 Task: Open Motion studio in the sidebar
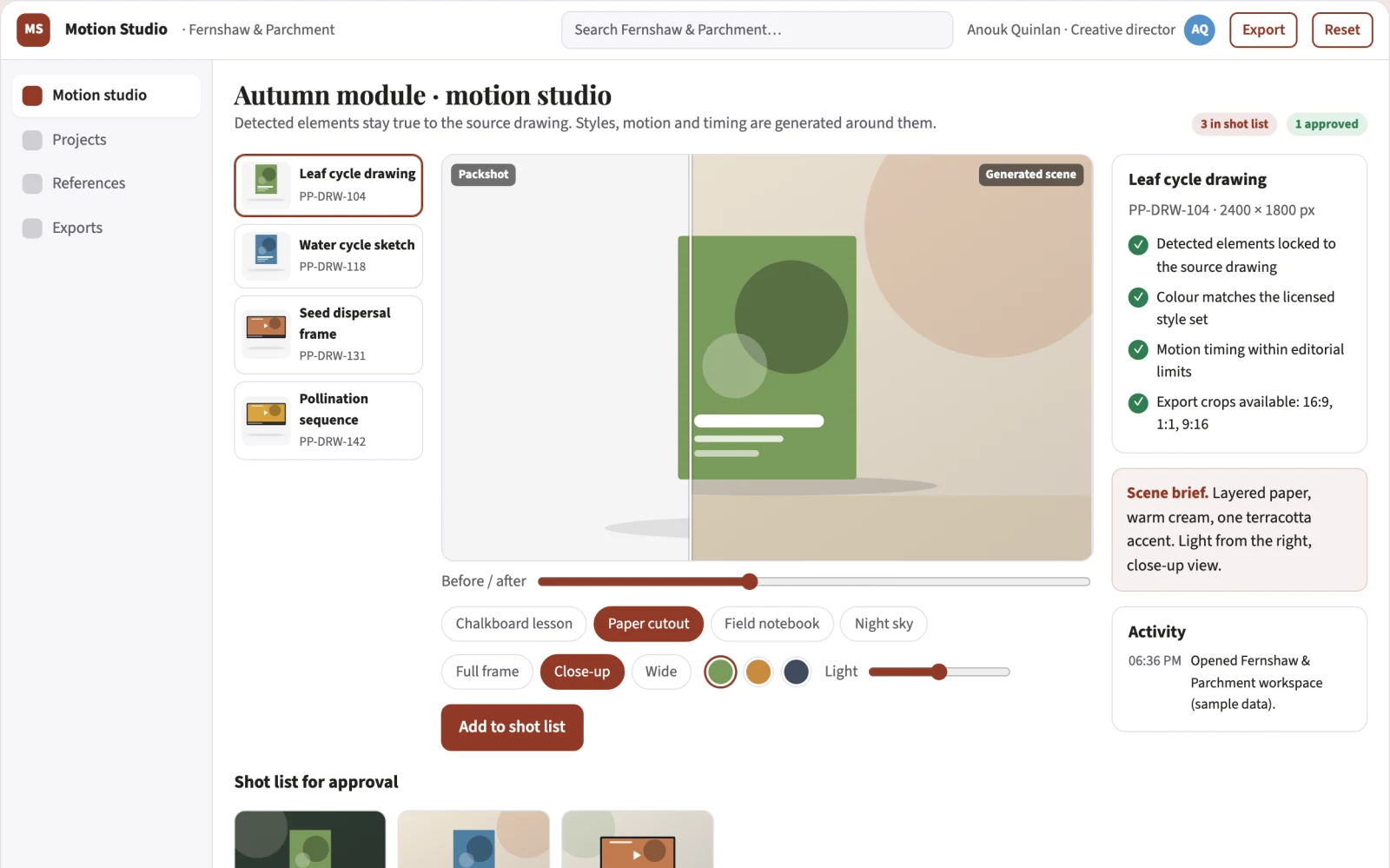tap(107, 96)
